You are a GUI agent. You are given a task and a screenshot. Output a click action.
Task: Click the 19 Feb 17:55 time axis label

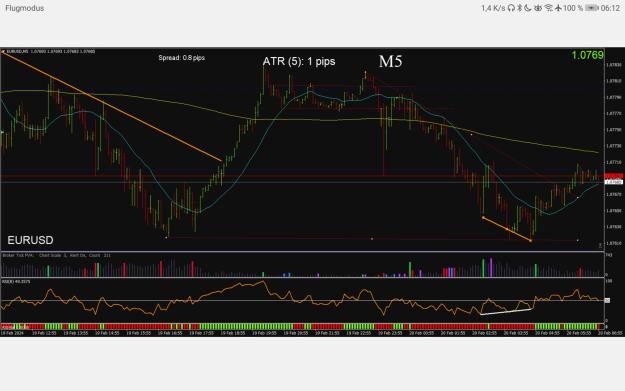[x=201, y=333]
